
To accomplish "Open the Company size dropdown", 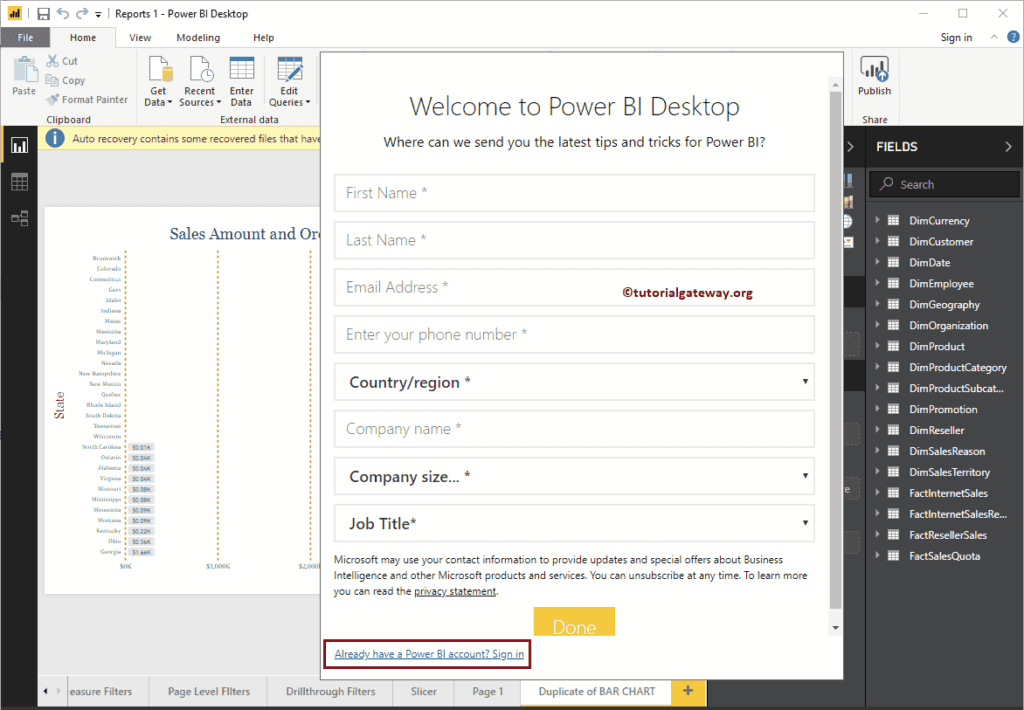I will [x=806, y=476].
